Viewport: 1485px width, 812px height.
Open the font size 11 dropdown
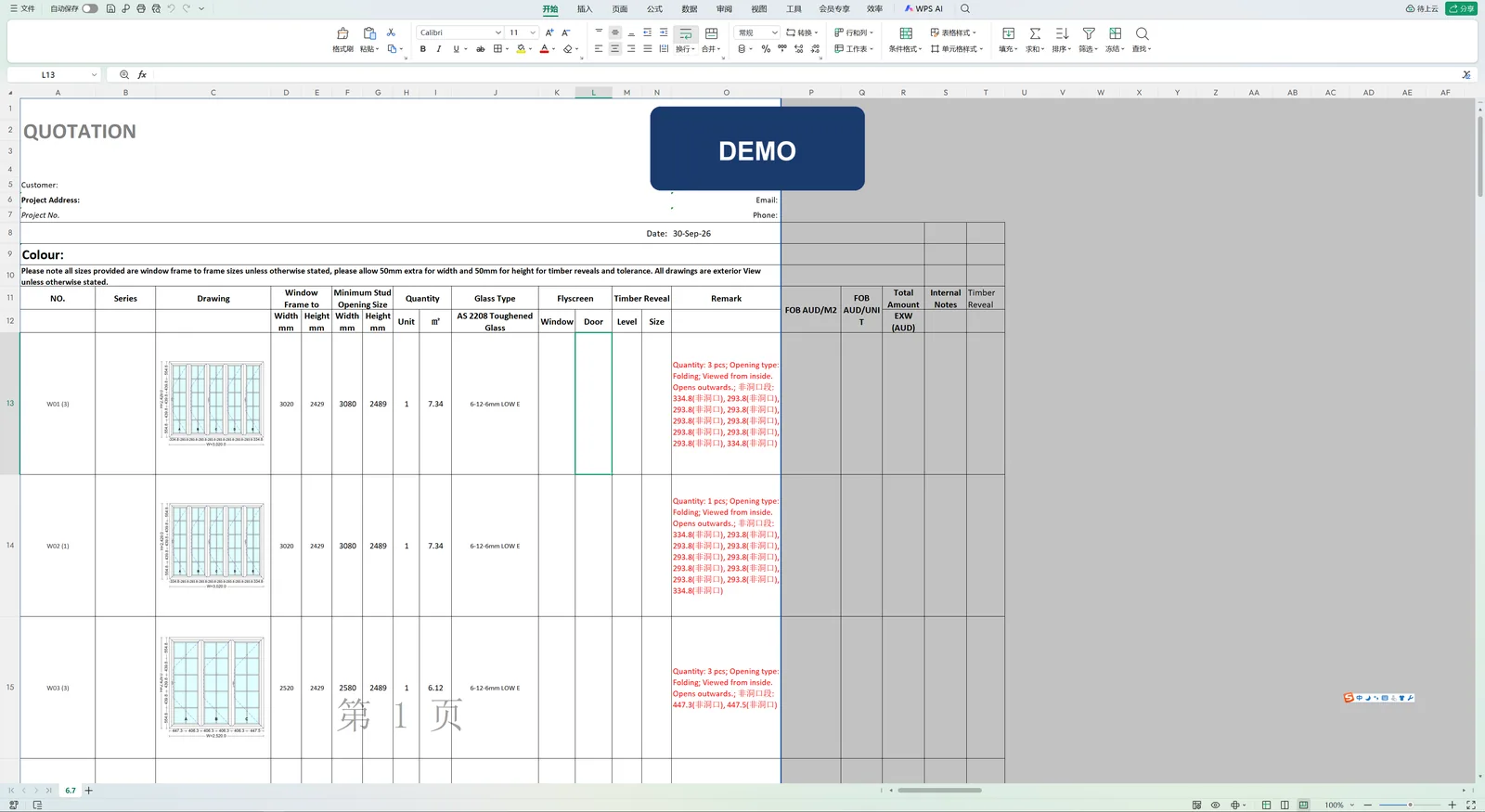click(x=533, y=32)
